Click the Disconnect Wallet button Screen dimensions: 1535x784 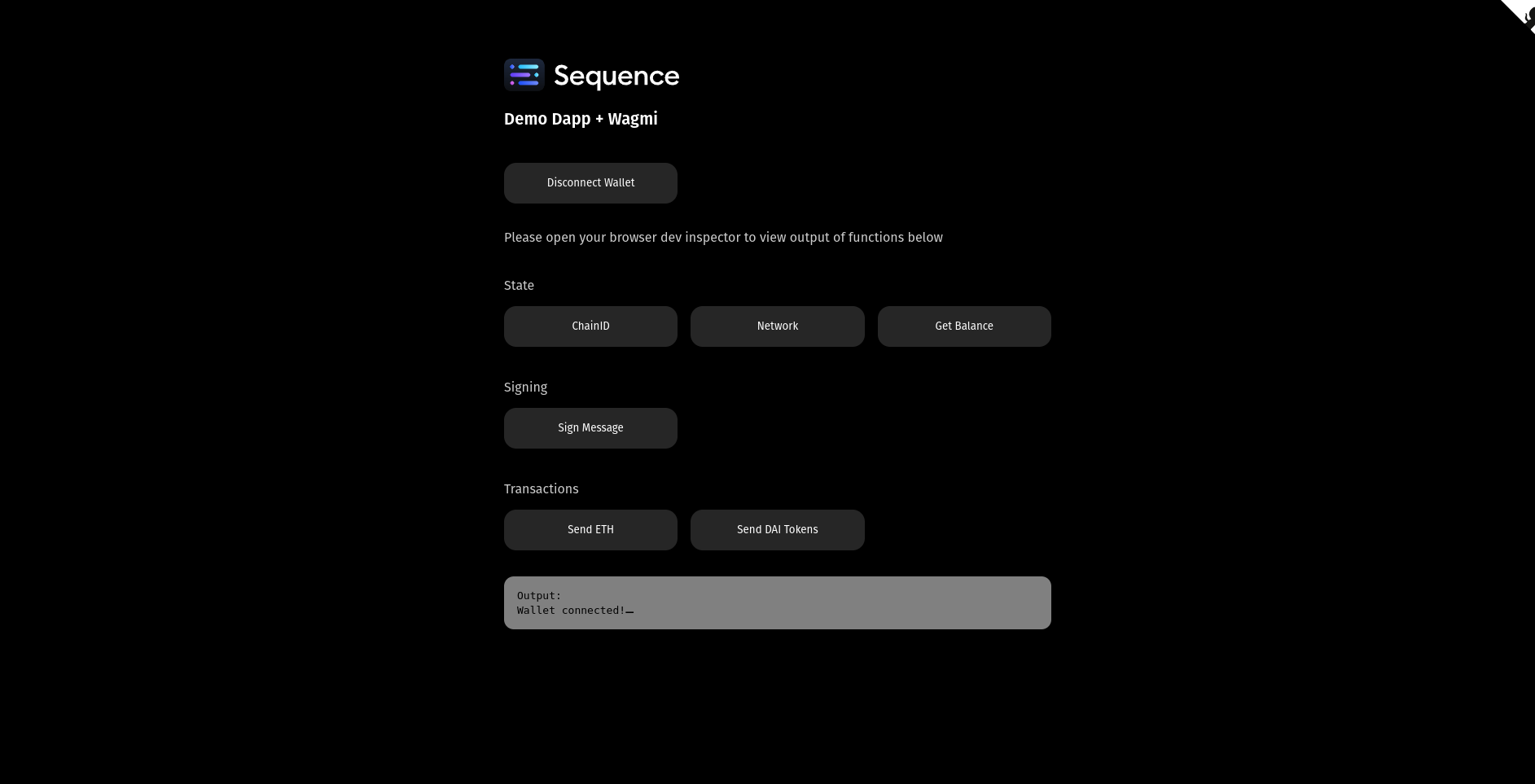tap(590, 183)
